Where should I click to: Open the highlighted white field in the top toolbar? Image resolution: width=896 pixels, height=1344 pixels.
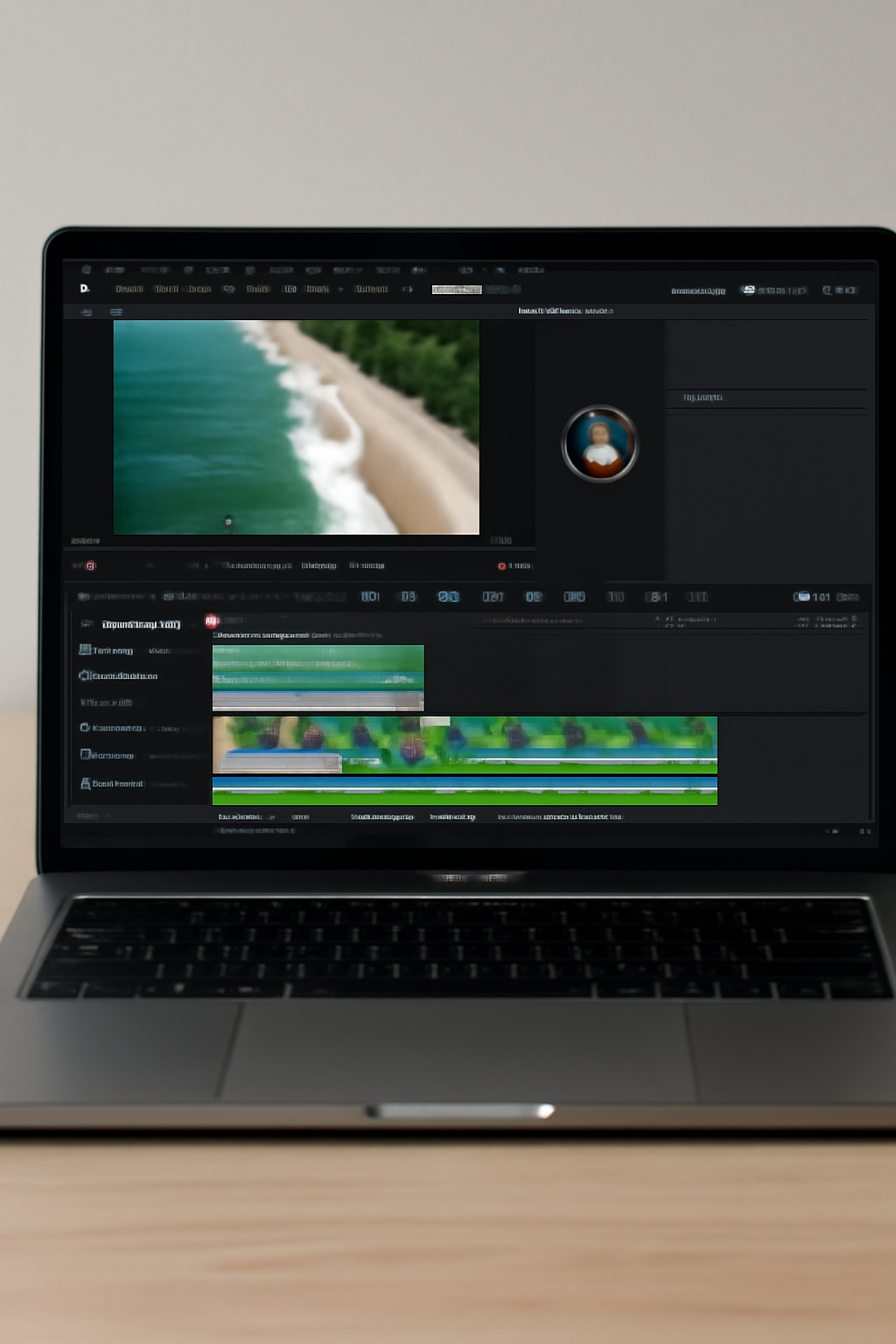click(x=456, y=290)
